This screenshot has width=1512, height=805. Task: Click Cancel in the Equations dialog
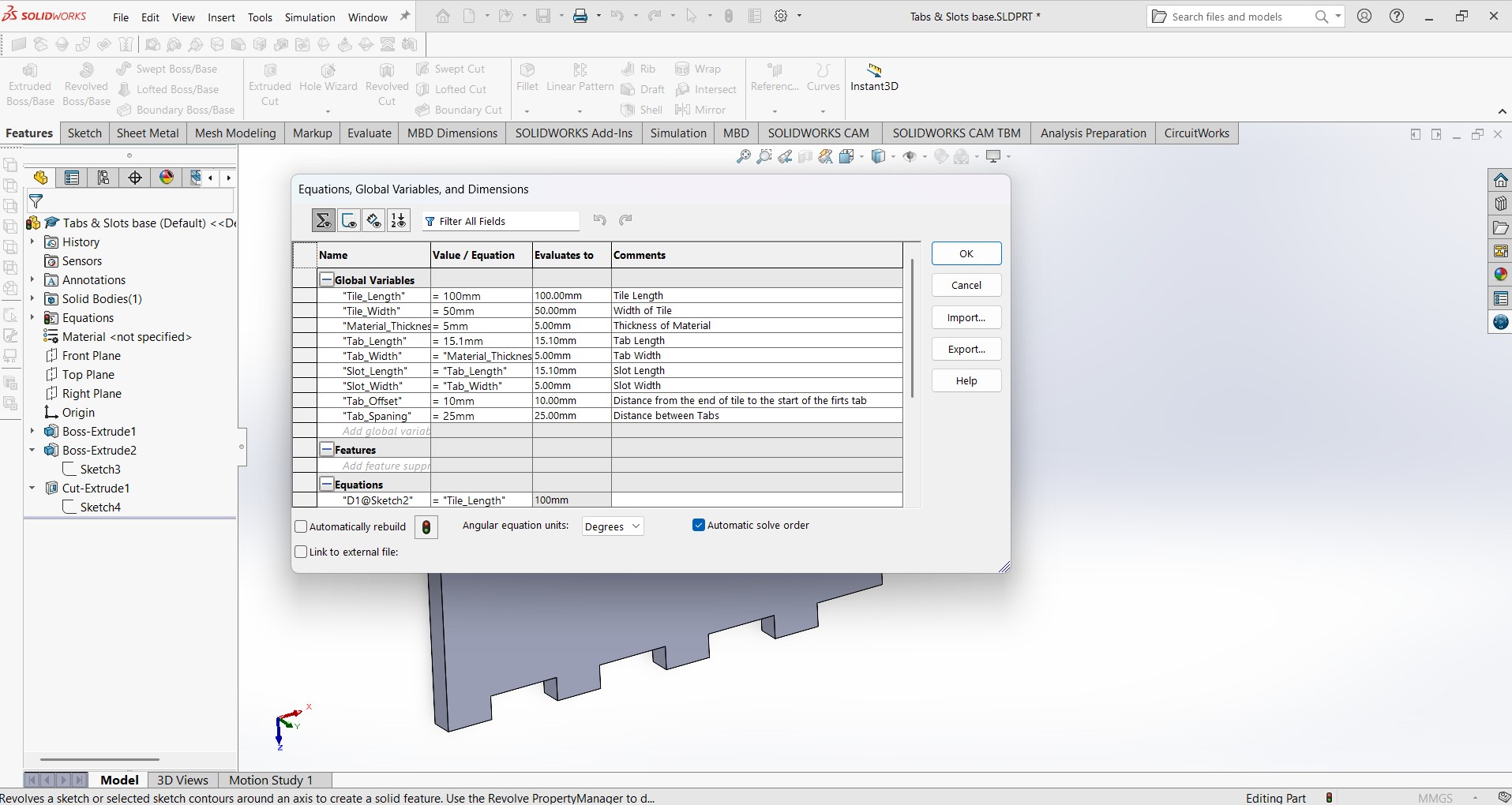coord(966,285)
